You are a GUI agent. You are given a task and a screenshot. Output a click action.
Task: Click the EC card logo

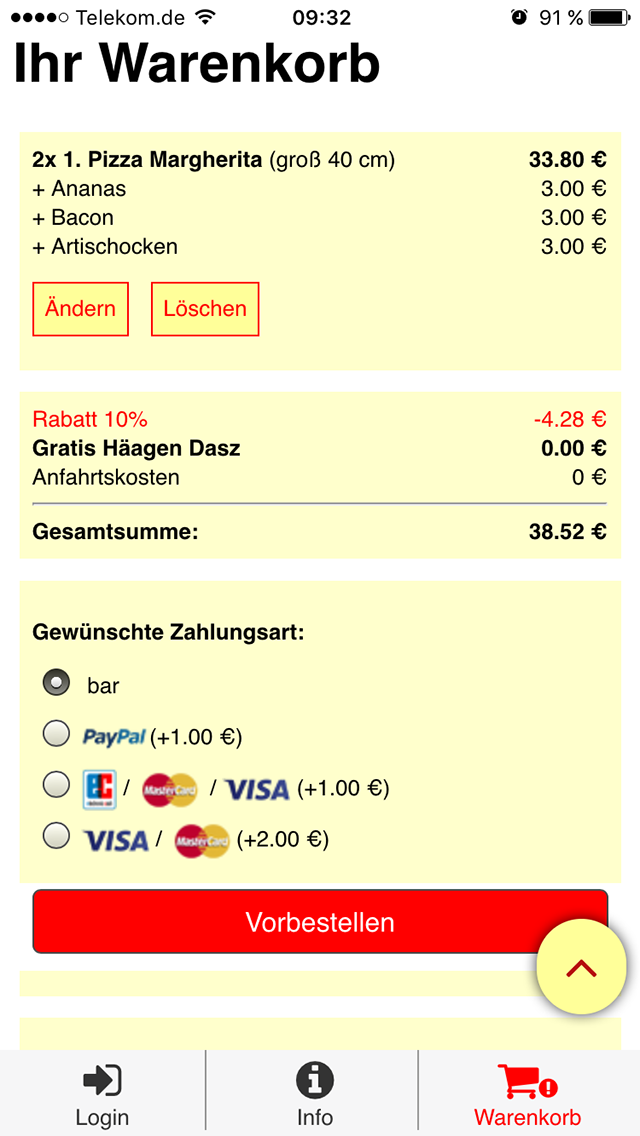pyautogui.click(x=99, y=789)
